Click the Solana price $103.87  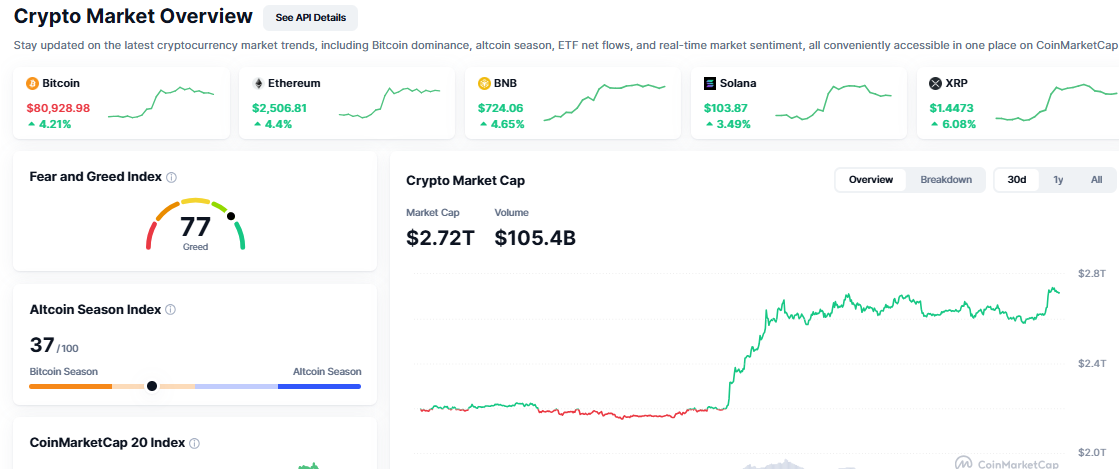(x=726, y=109)
